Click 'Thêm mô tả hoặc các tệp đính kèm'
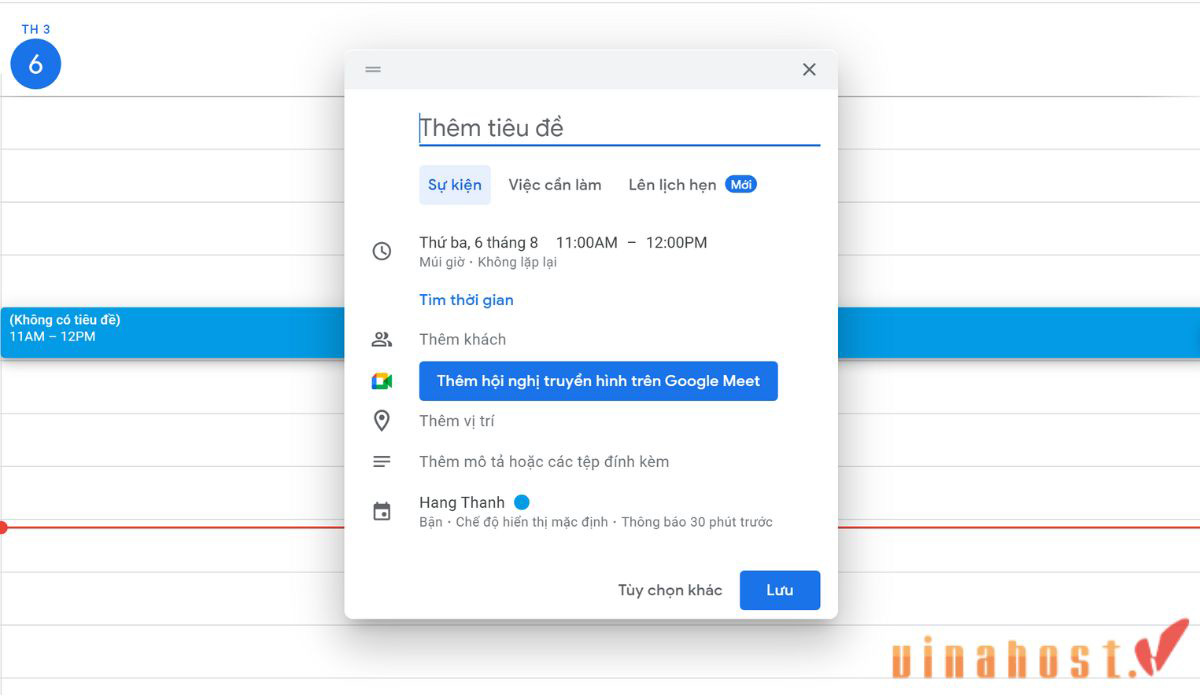This screenshot has height=700, width=1200. click(544, 462)
